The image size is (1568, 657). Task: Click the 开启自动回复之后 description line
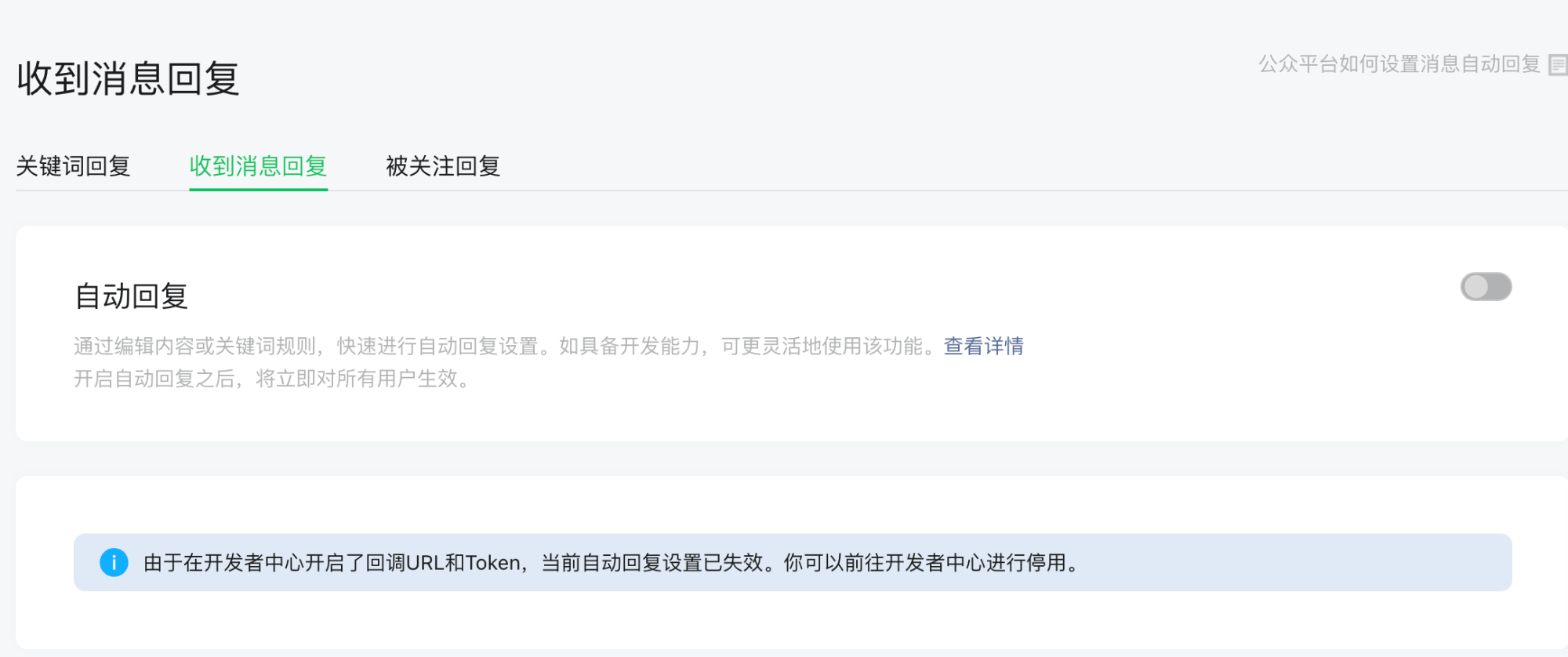[x=155, y=379]
